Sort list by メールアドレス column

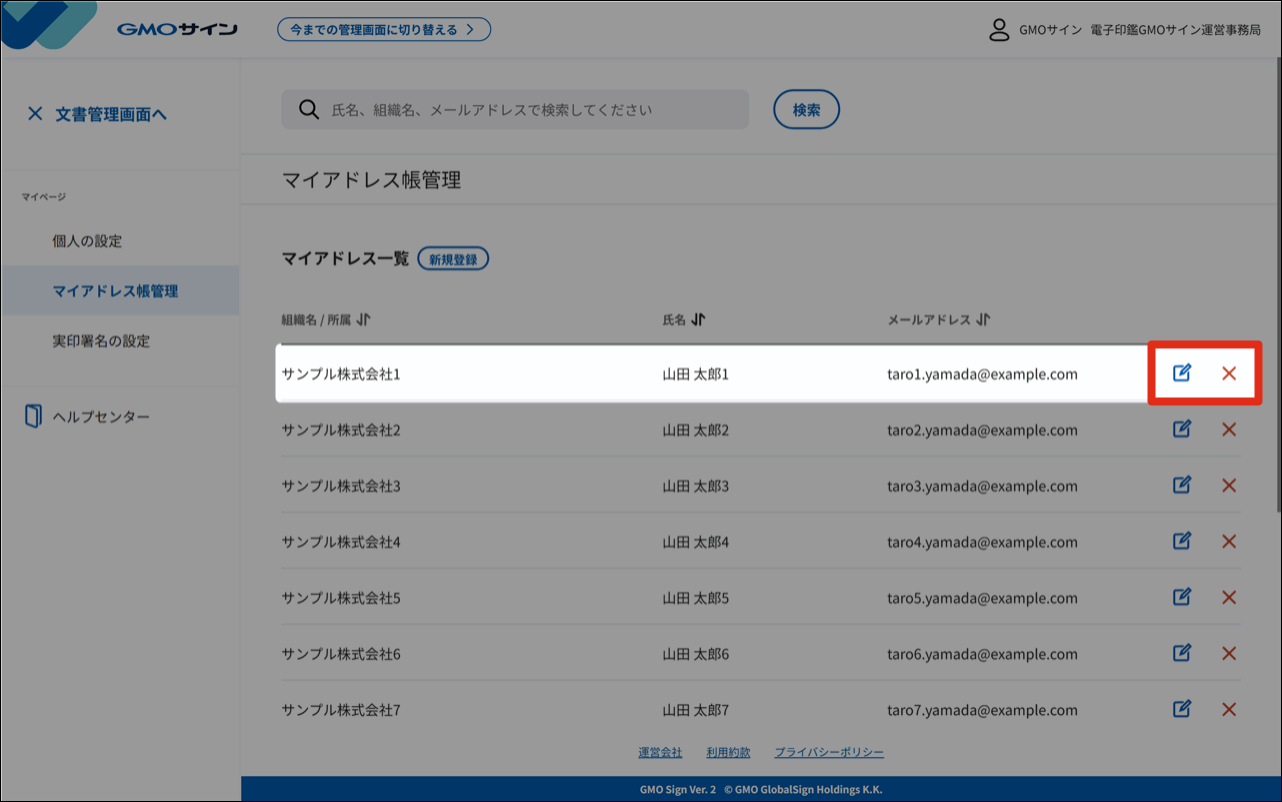[983, 320]
